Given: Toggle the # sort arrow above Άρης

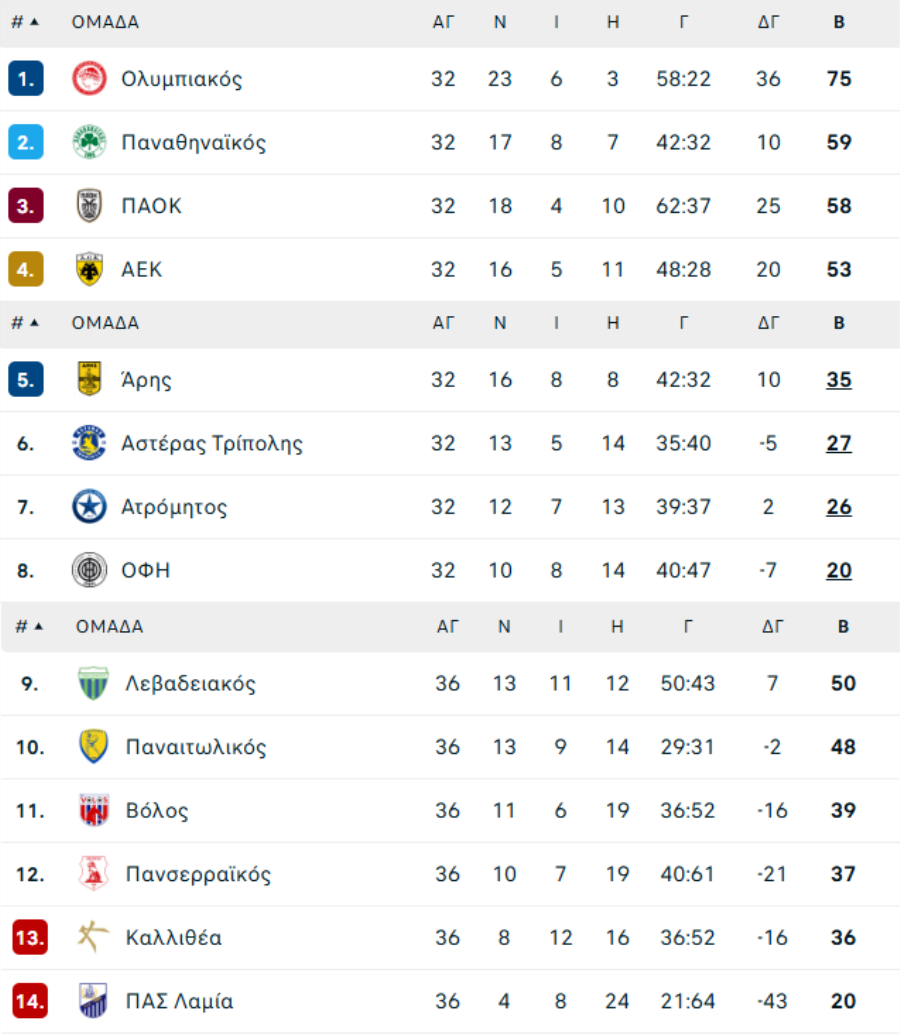Looking at the screenshot, I should pyautogui.click(x=34, y=322).
